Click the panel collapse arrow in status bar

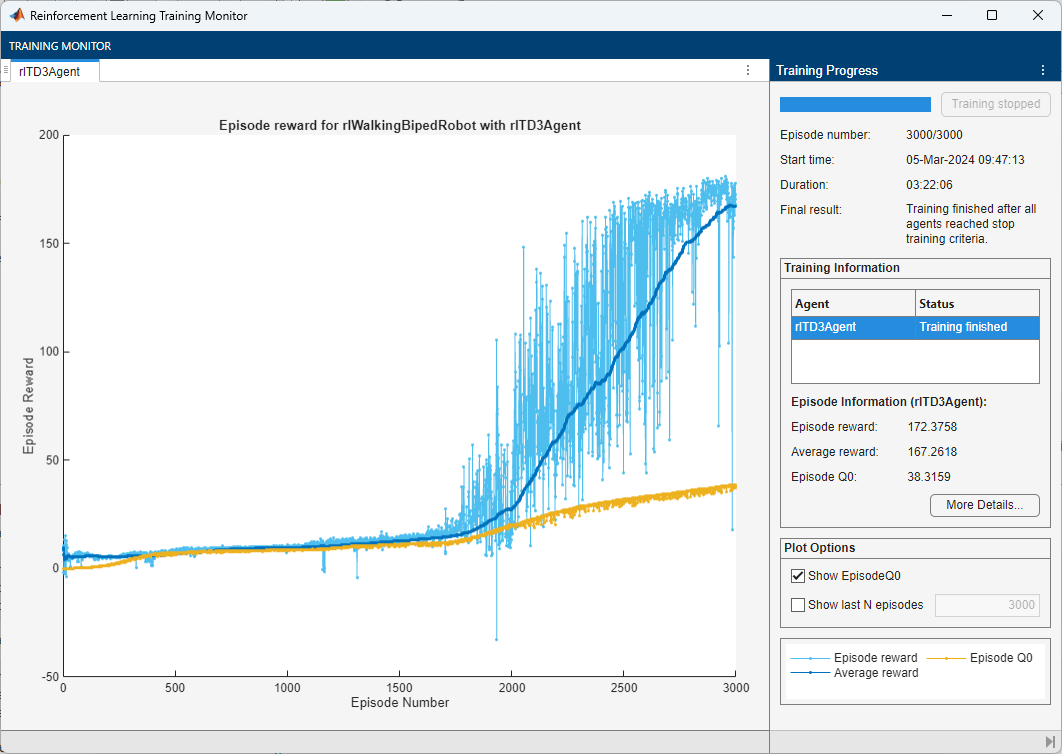tap(1050, 741)
